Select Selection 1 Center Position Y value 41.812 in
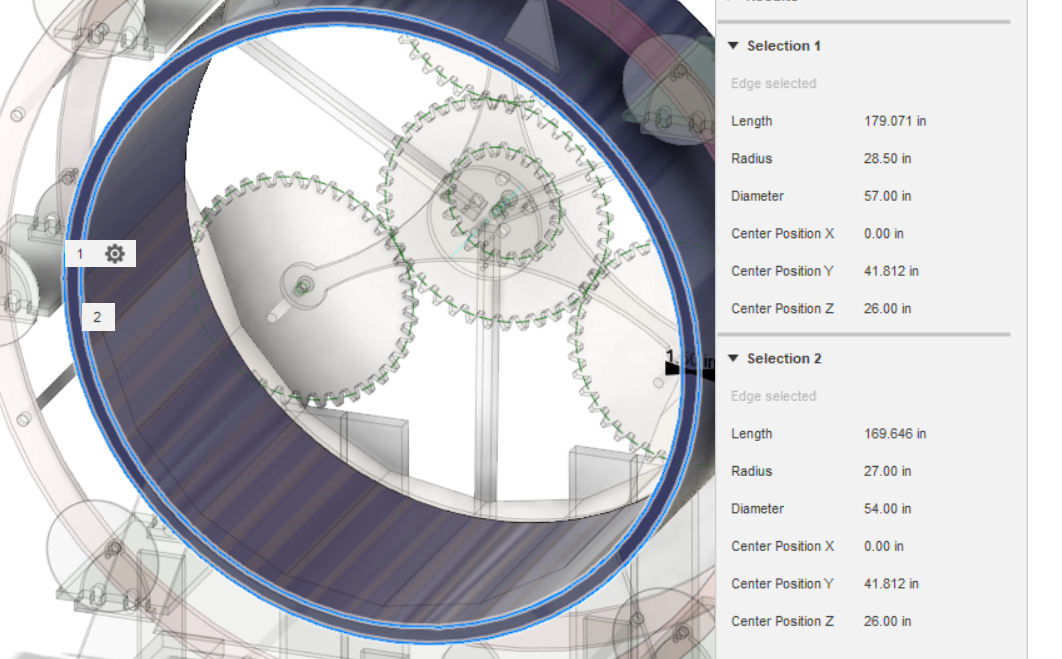 [x=891, y=271]
